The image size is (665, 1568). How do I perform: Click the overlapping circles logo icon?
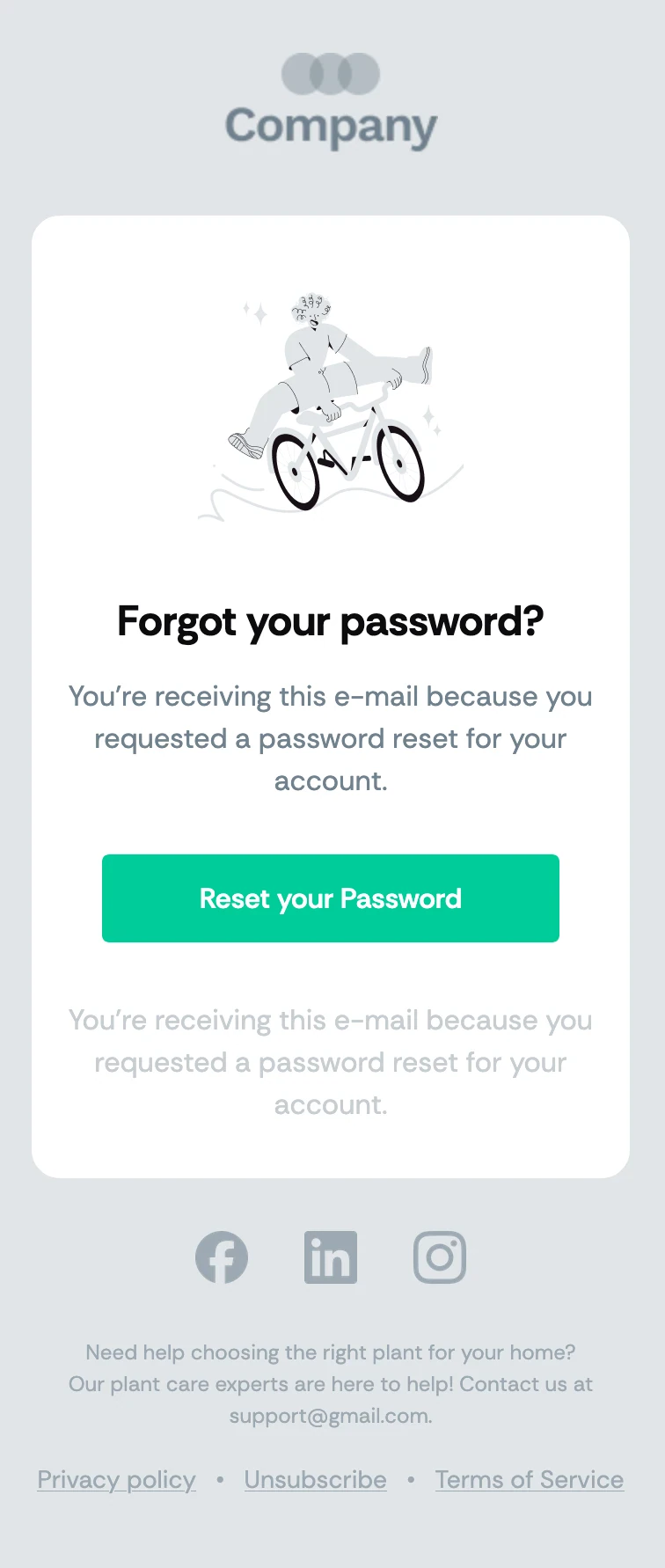(331, 74)
